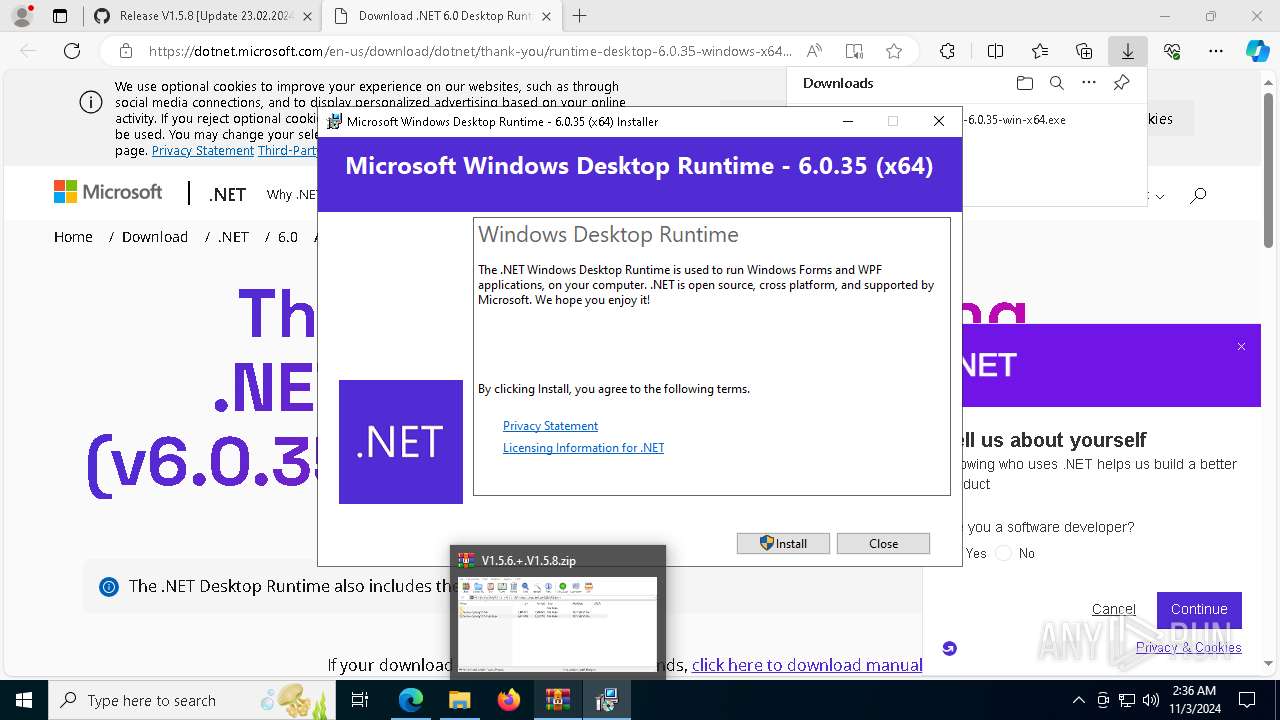Screen dimensions: 1280x720
Task: Click 6.0 in the breadcrumb
Action: [288, 237]
